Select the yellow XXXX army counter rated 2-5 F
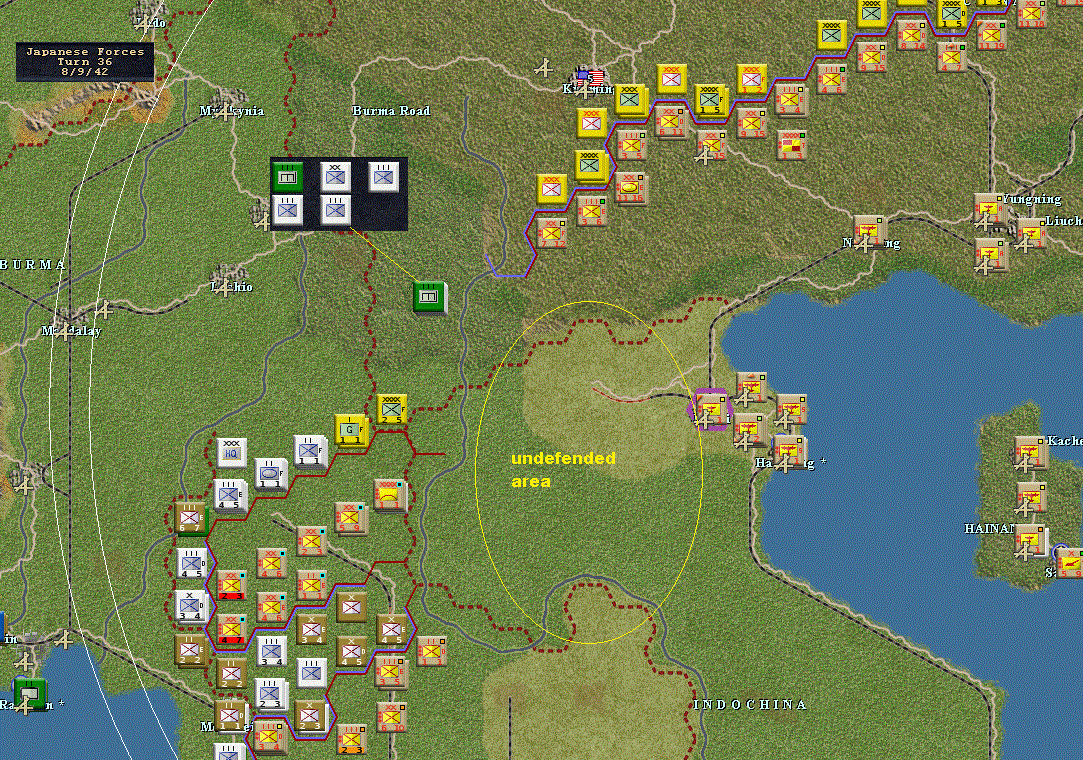The height and width of the screenshot is (760, 1083). tap(392, 410)
